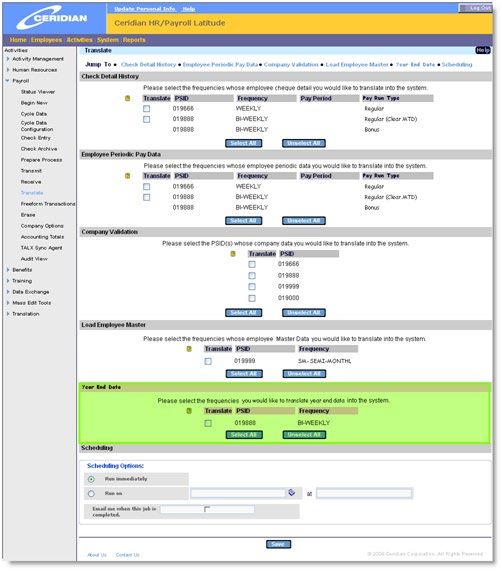Click note icon in Check Detail History
502x571 pixels.
(127, 98)
